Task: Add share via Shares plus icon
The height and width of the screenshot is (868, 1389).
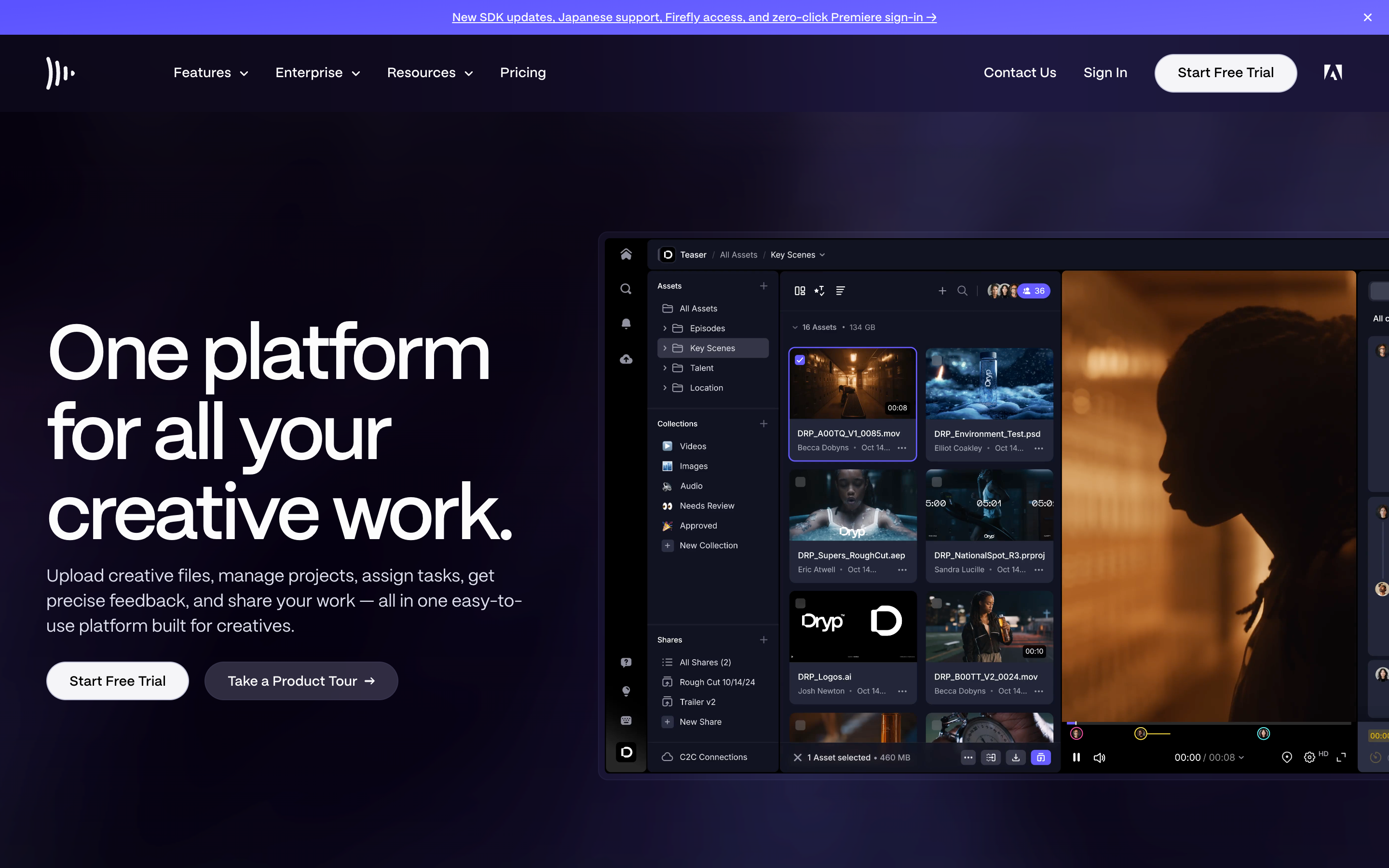Action: click(763, 639)
